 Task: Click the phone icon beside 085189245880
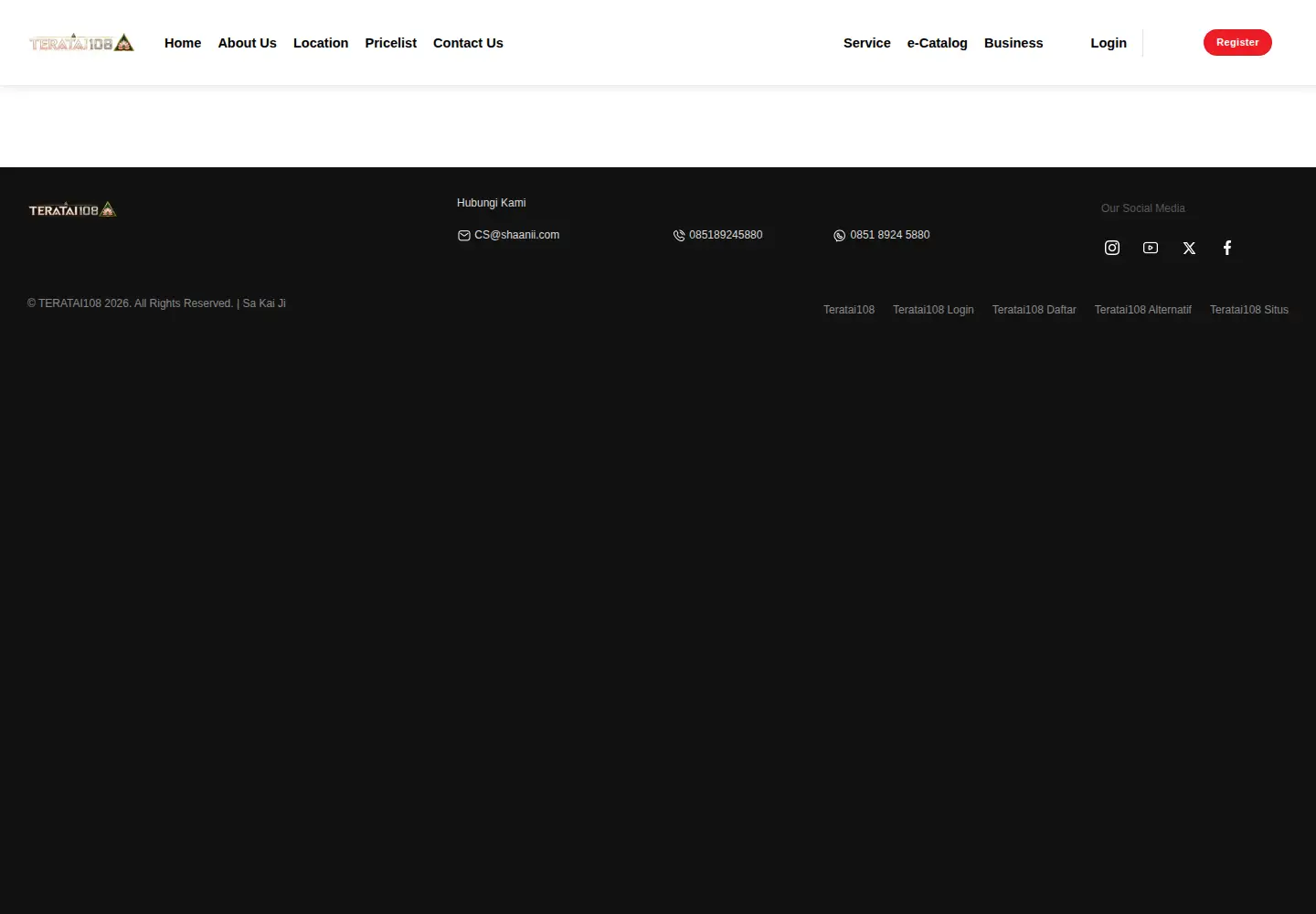tap(679, 236)
